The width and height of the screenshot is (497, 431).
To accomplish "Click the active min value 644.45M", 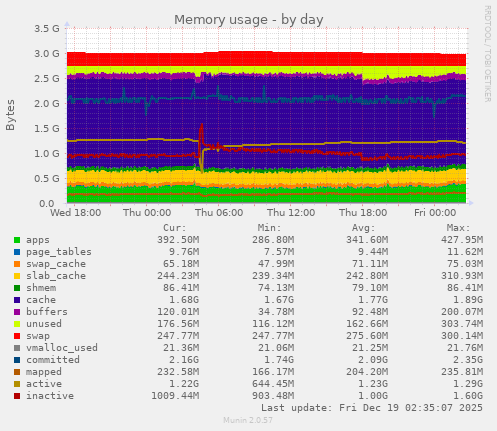I will pyautogui.click(x=273, y=384).
